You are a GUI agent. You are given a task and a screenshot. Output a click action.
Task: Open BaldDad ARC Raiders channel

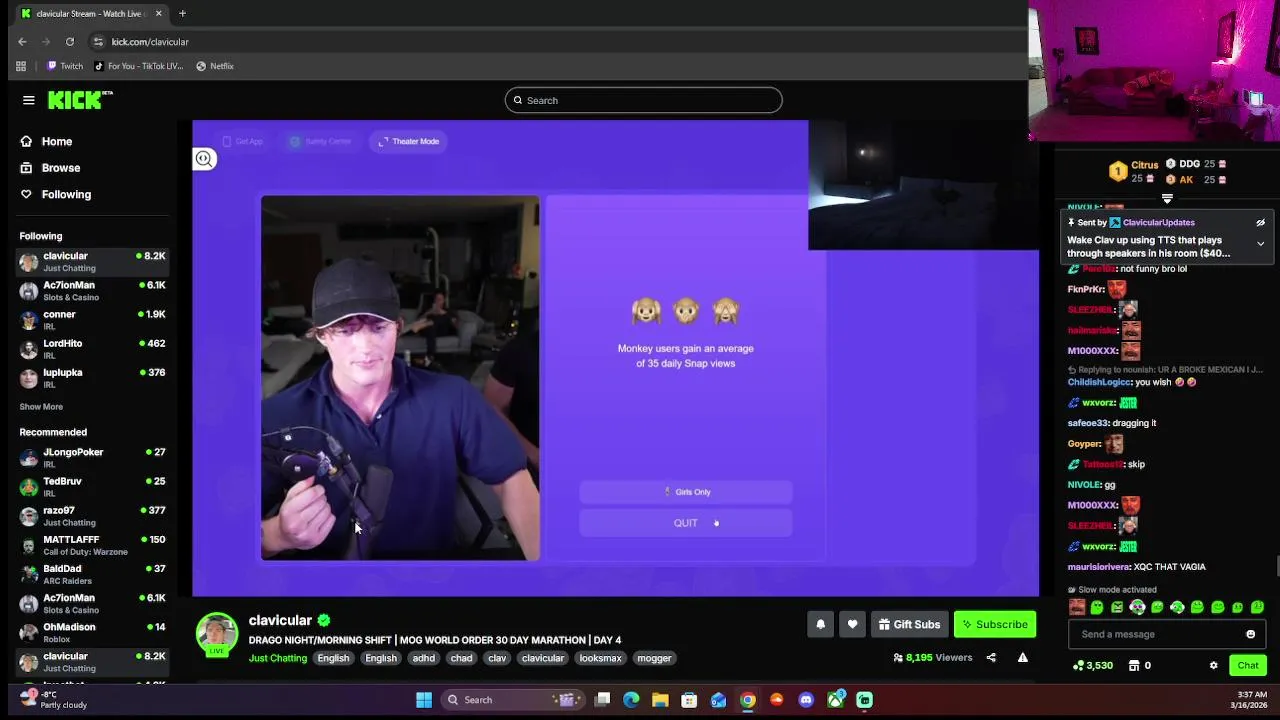click(x=93, y=574)
